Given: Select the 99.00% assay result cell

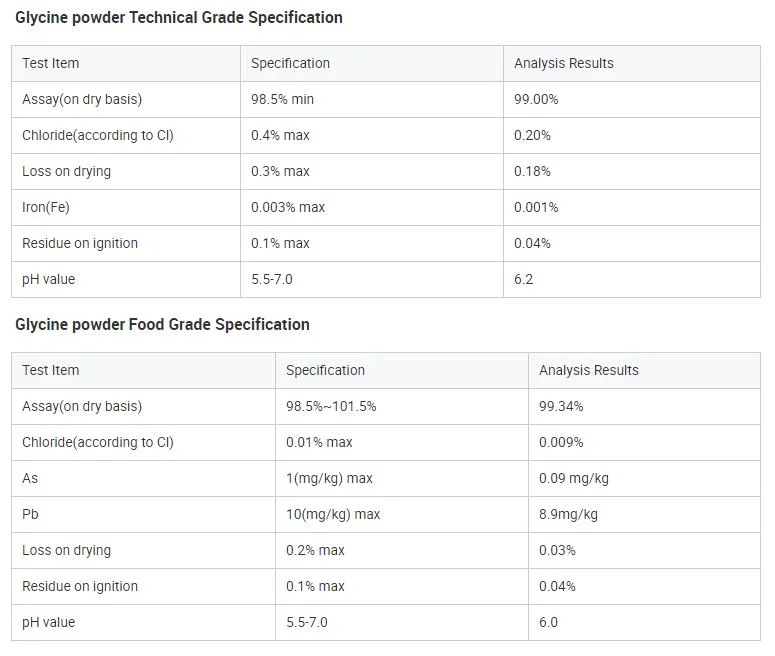Looking at the screenshot, I should (x=536, y=100).
